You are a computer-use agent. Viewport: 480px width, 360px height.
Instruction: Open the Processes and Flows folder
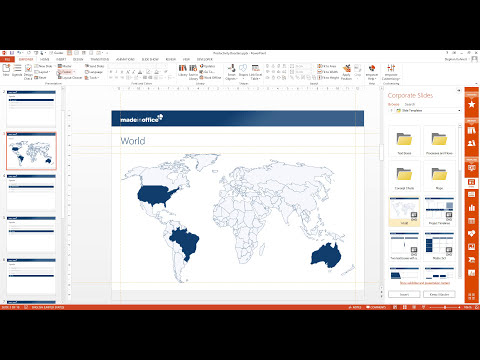pyautogui.click(x=439, y=141)
